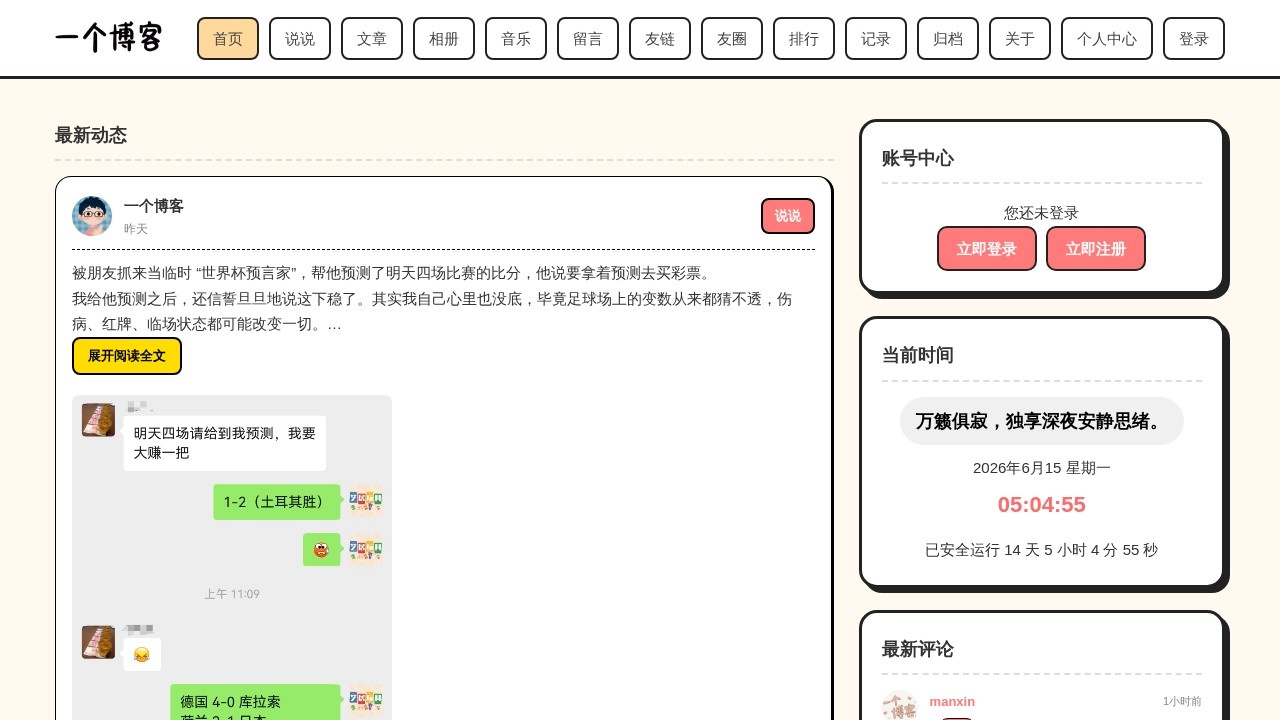Viewport: 1280px width, 720px height.
Task: Expand post with 展开阅读全文
Action: tap(127, 356)
